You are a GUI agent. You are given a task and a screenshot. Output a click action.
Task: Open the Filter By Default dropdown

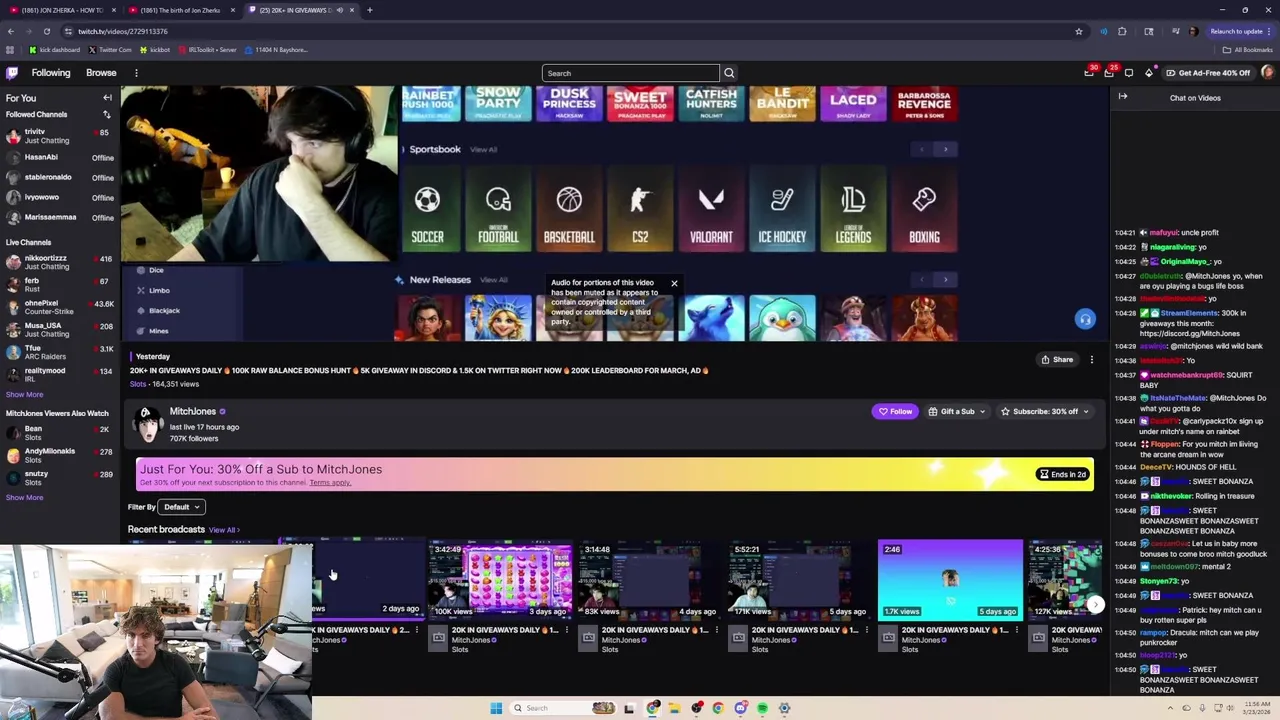pos(181,507)
